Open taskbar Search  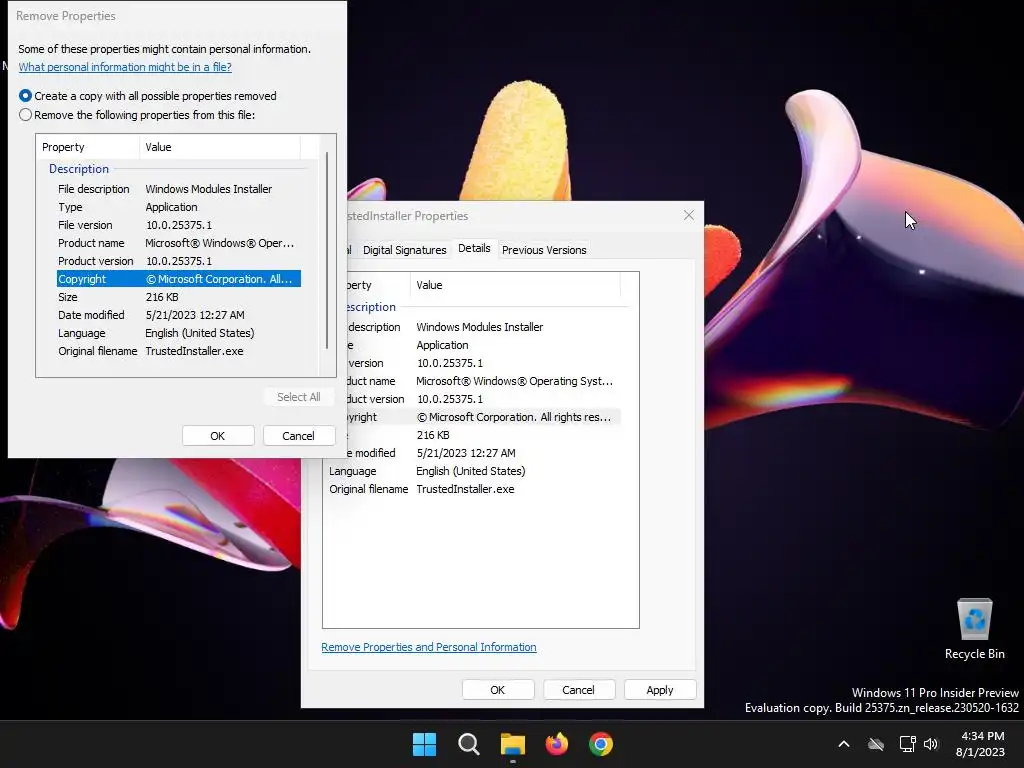[468, 744]
